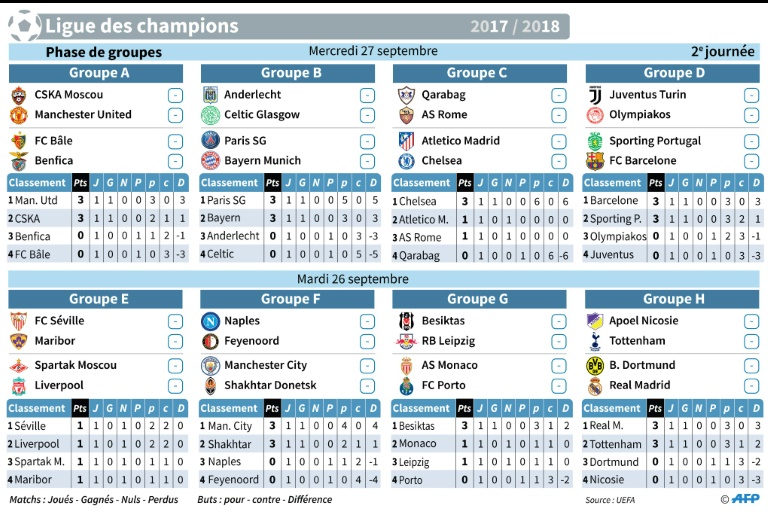Click the Real Madrid crest
768x512 pixels.
(x=595, y=386)
